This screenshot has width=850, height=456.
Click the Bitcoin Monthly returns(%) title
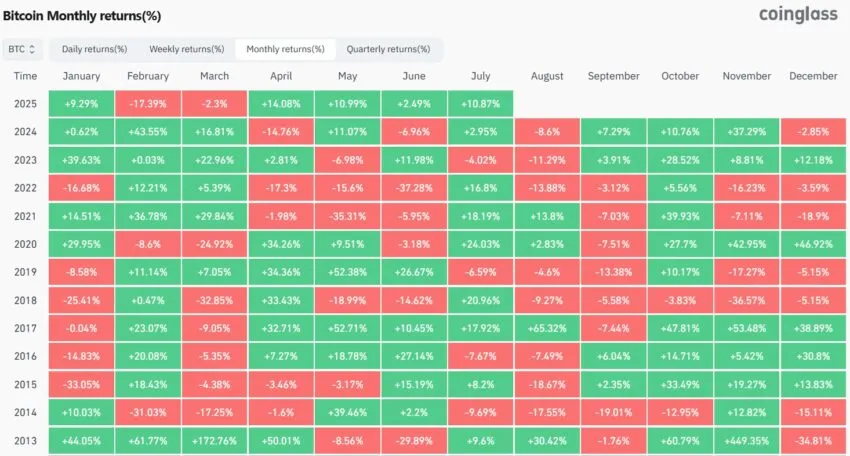coord(82,16)
